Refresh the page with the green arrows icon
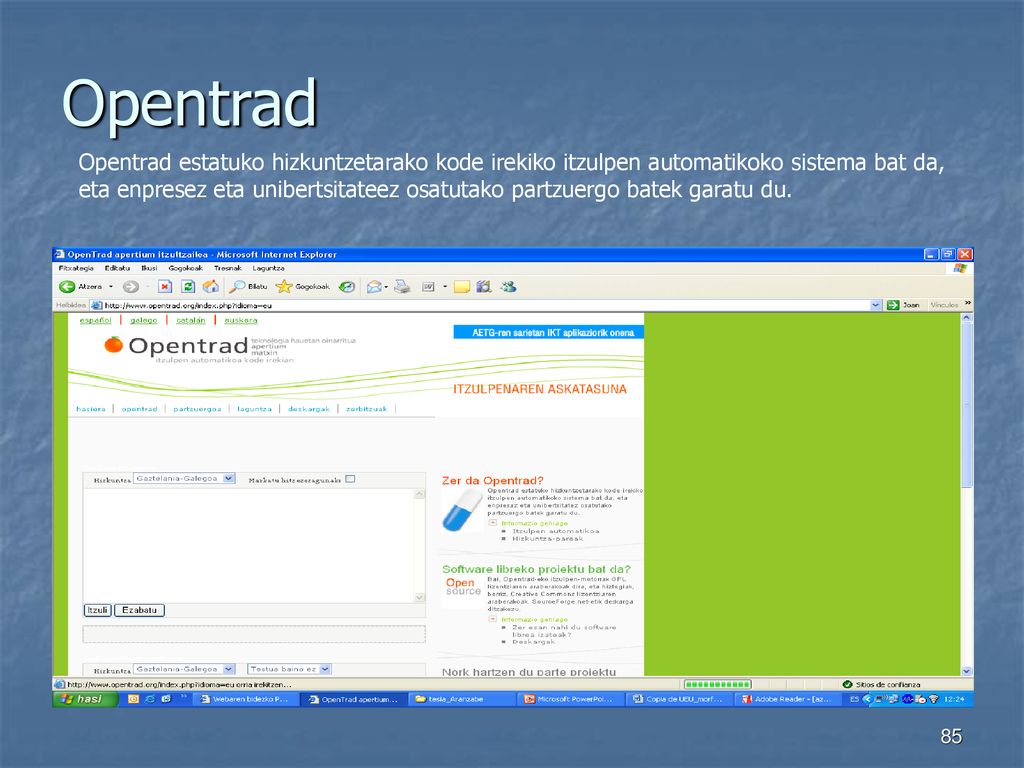 pyautogui.click(x=188, y=286)
